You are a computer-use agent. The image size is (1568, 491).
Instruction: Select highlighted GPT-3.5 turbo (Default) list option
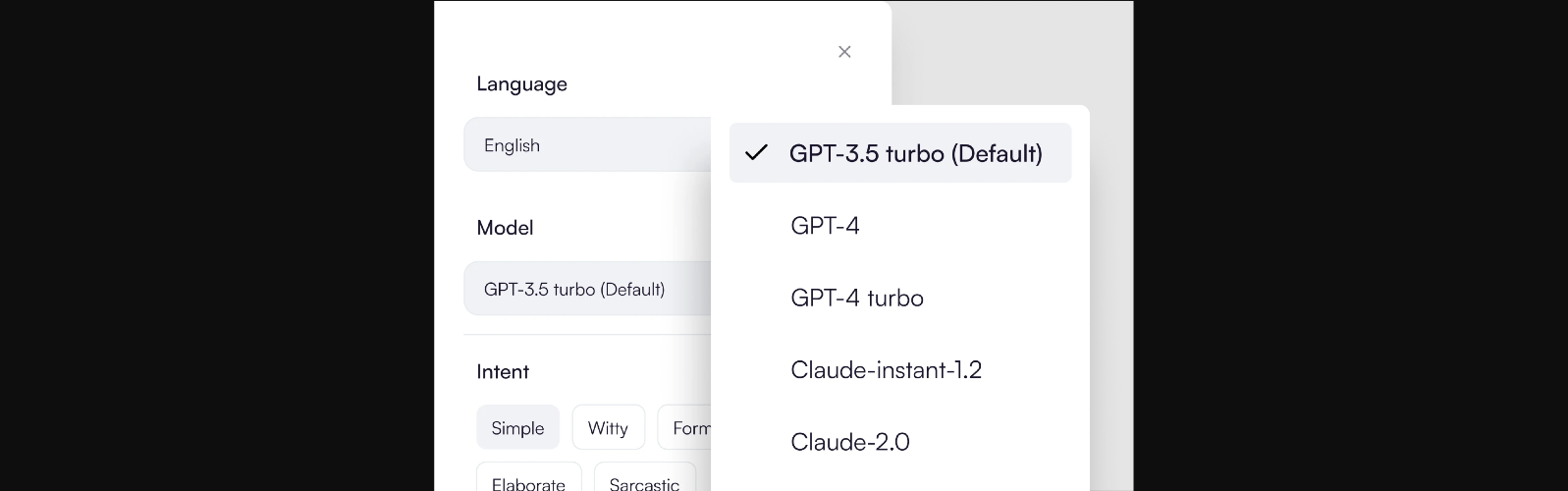tap(915, 153)
